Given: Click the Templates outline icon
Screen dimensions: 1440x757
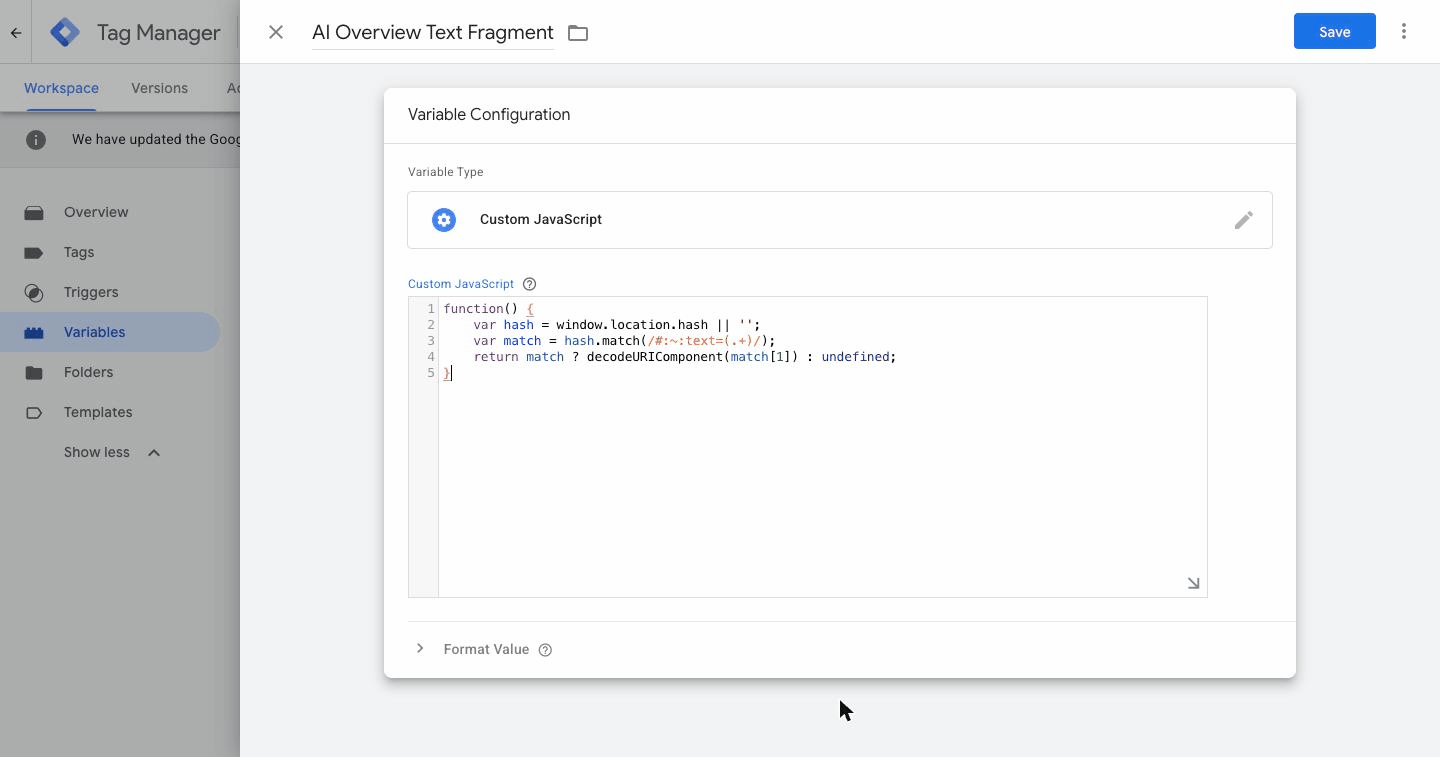Looking at the screenshot, I should (34, 412).
